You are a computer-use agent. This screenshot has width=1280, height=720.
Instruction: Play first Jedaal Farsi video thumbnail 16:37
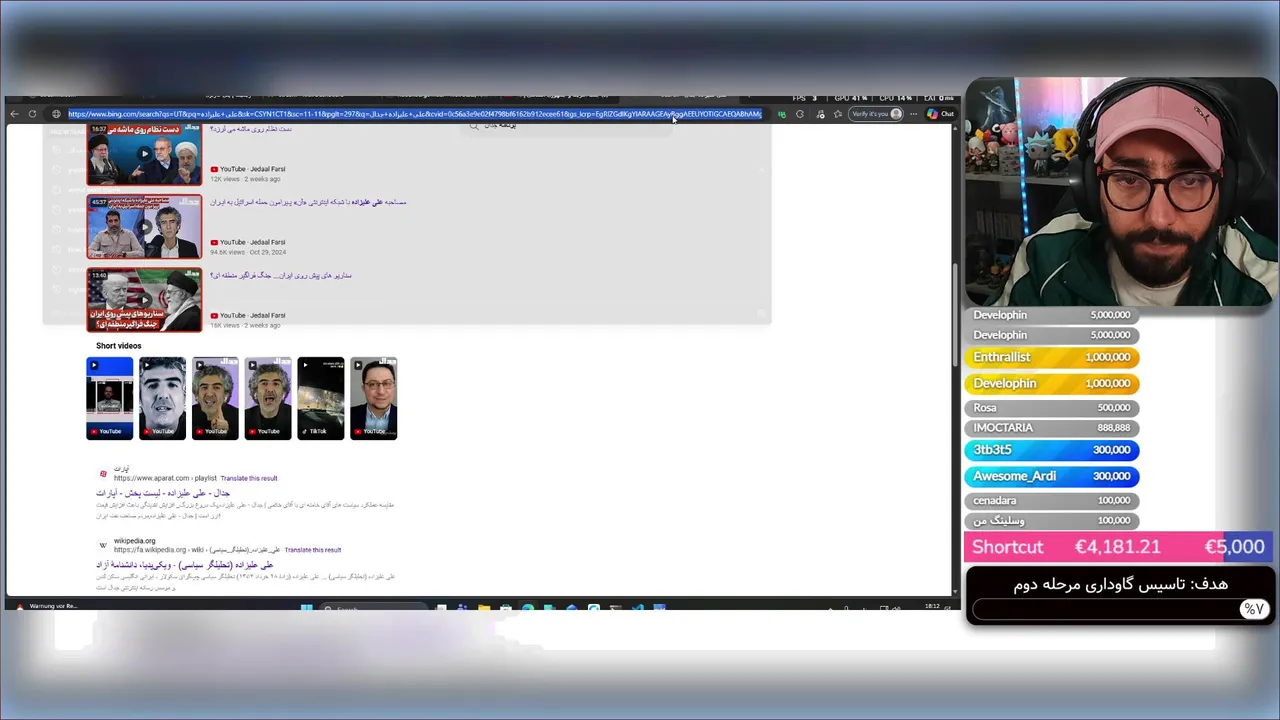coord(144,155)
